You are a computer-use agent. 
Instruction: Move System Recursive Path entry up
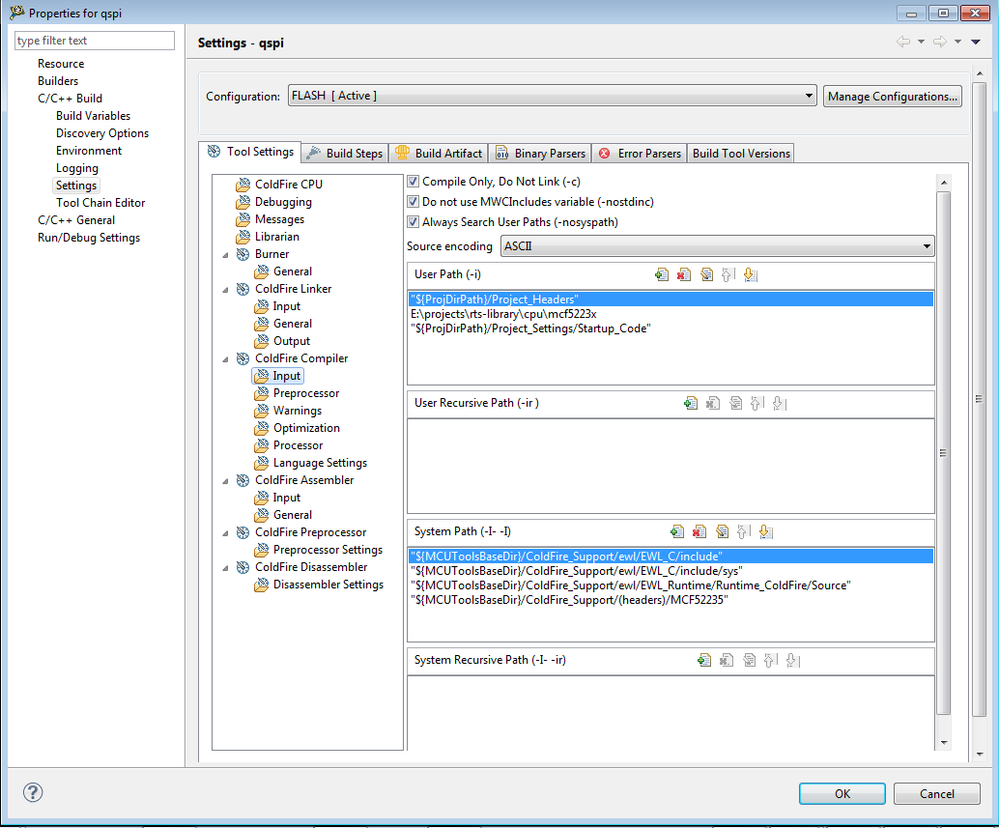(770, 660)
